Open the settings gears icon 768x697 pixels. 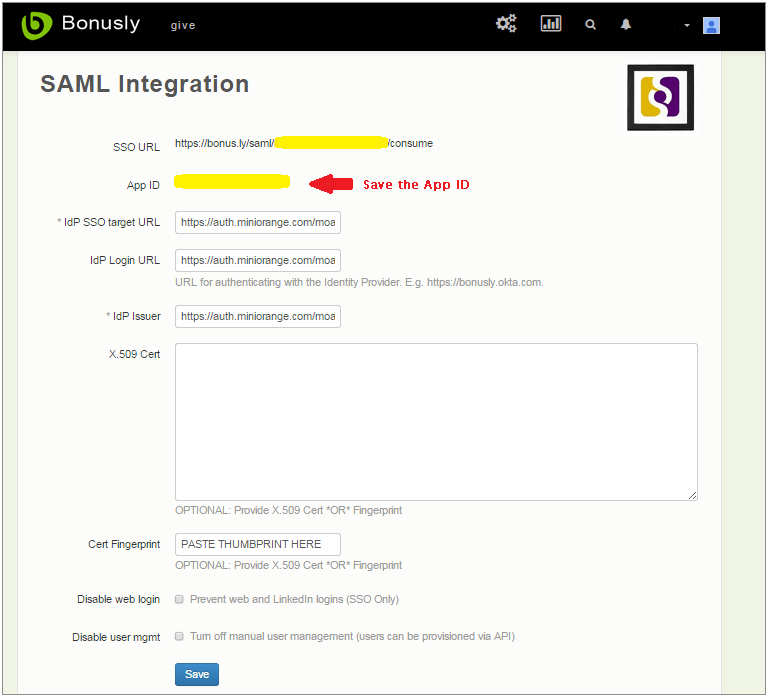pos(505,23)
